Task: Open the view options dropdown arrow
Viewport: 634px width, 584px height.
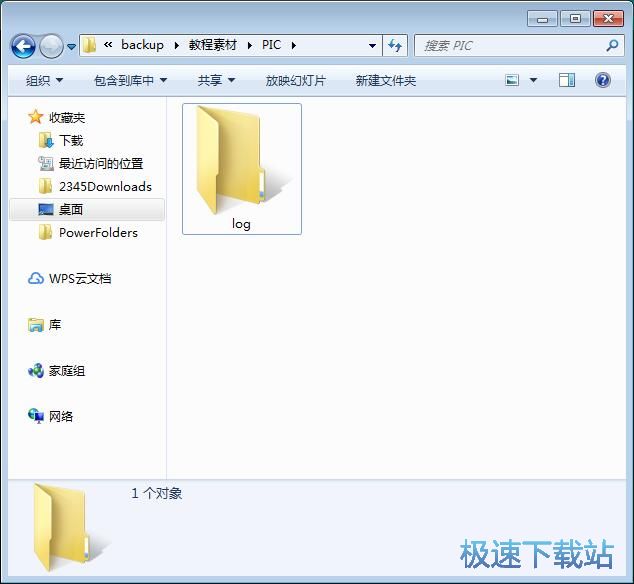Action: [533, 80]
